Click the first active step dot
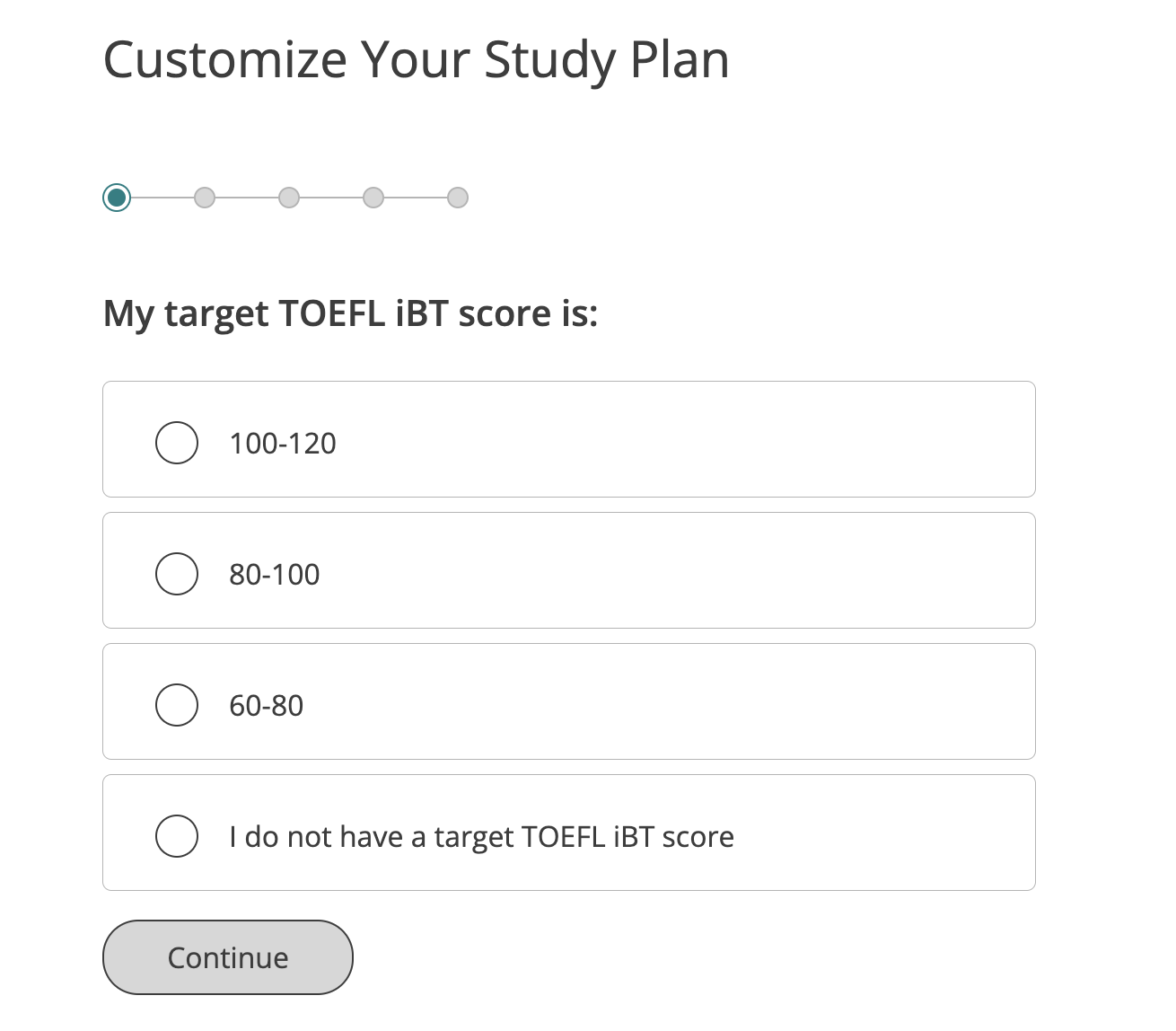This screenshot has height=1031, width=1176. tap(117, 198)
